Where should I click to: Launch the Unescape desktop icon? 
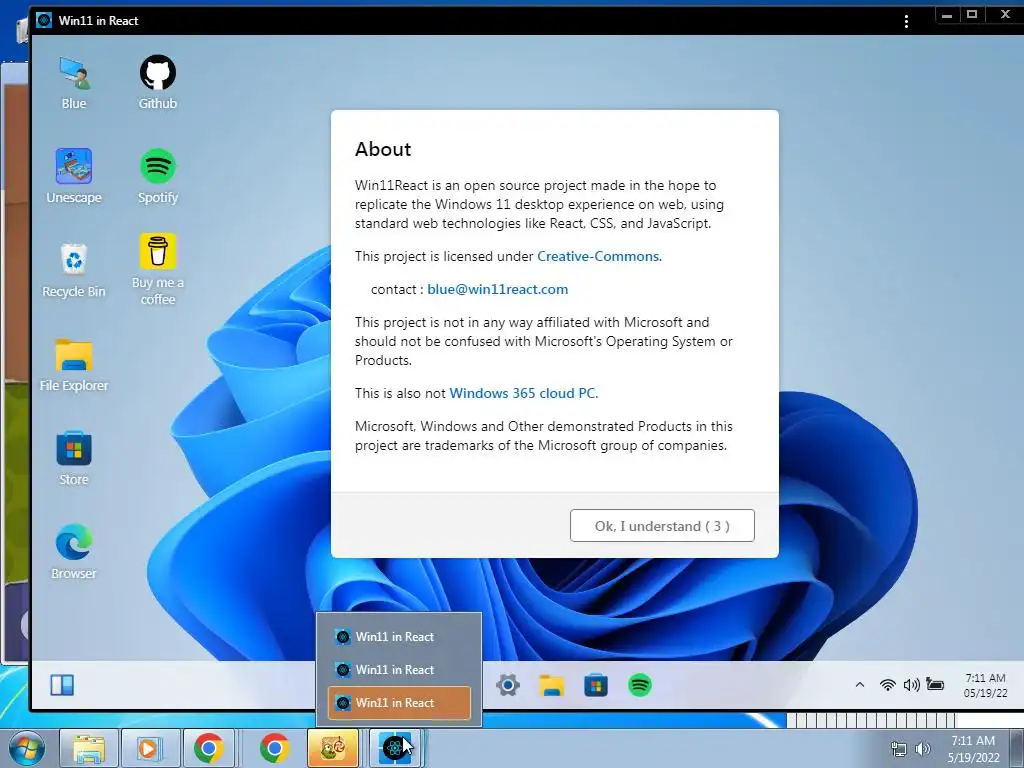[x=74, y=176]
